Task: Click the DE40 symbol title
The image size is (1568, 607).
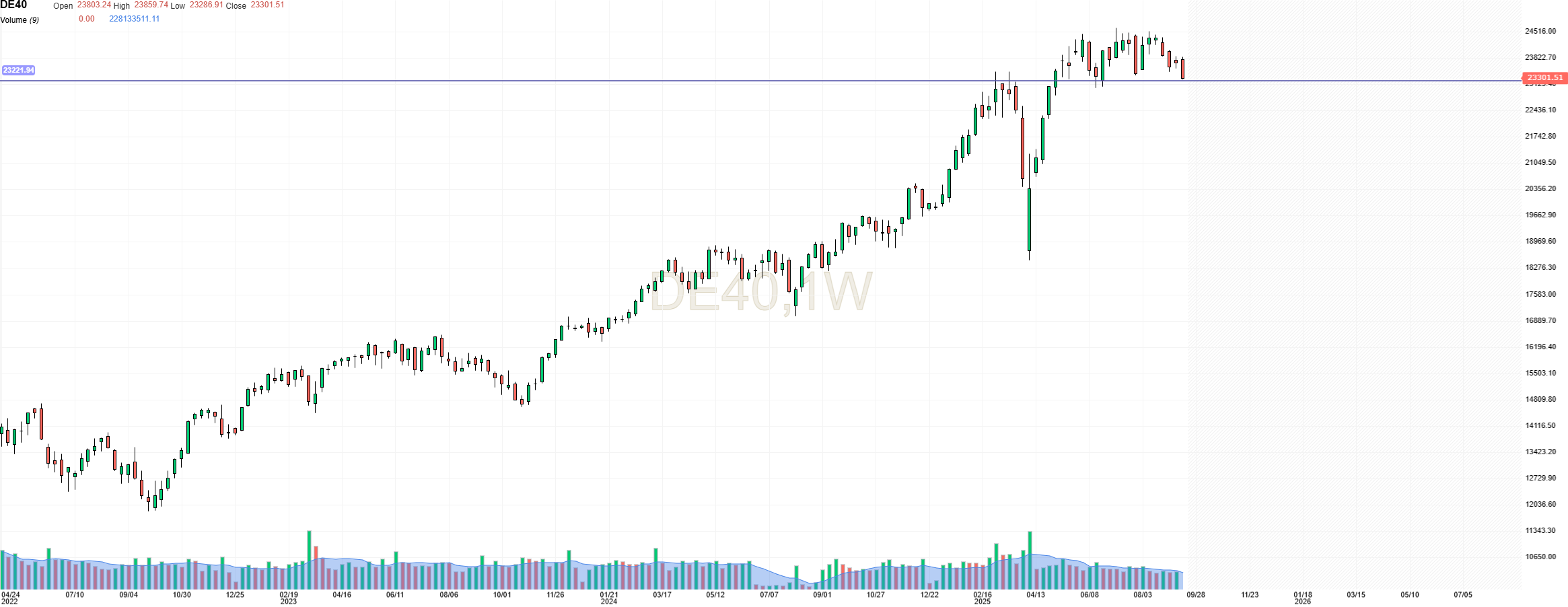Action: 13,5
